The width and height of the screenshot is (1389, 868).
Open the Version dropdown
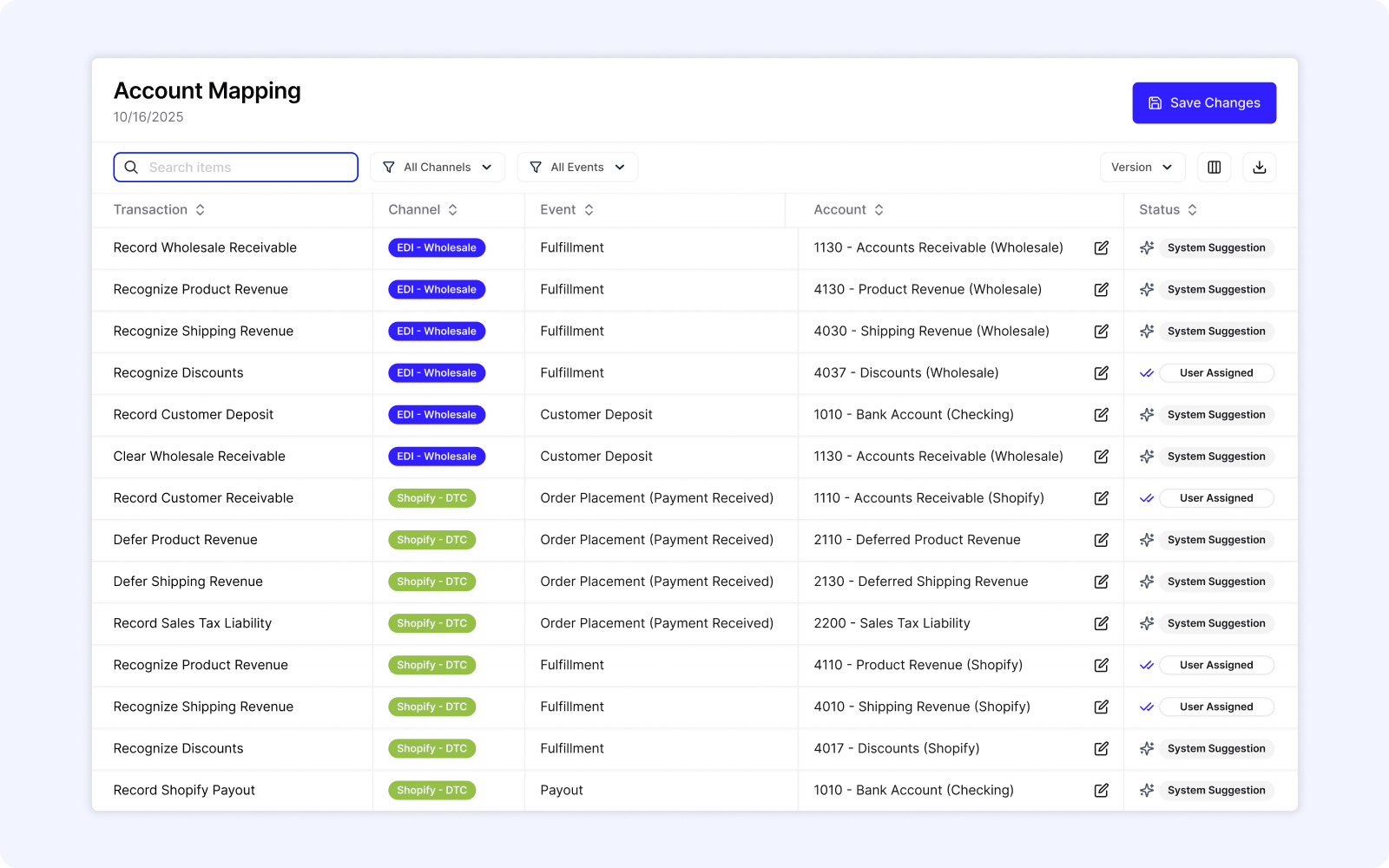tap(1142, 167)
